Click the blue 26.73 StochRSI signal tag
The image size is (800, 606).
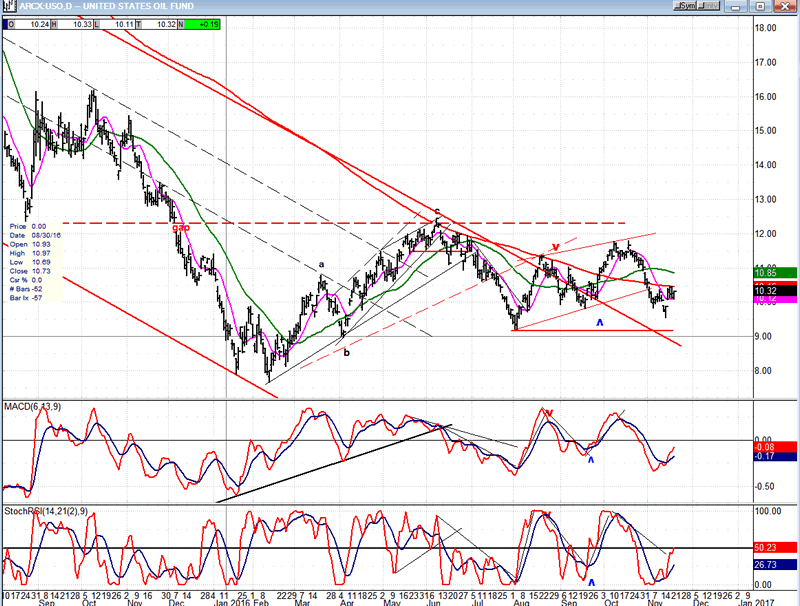[x=775, y=565]
